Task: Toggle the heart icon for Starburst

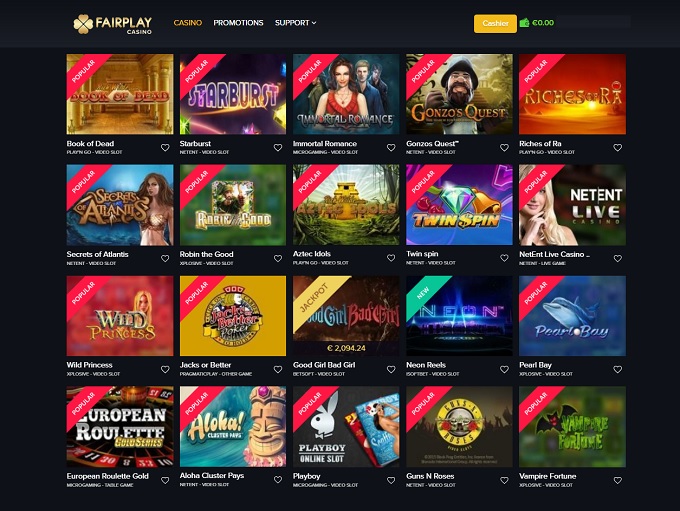Action: pos(278,147)
